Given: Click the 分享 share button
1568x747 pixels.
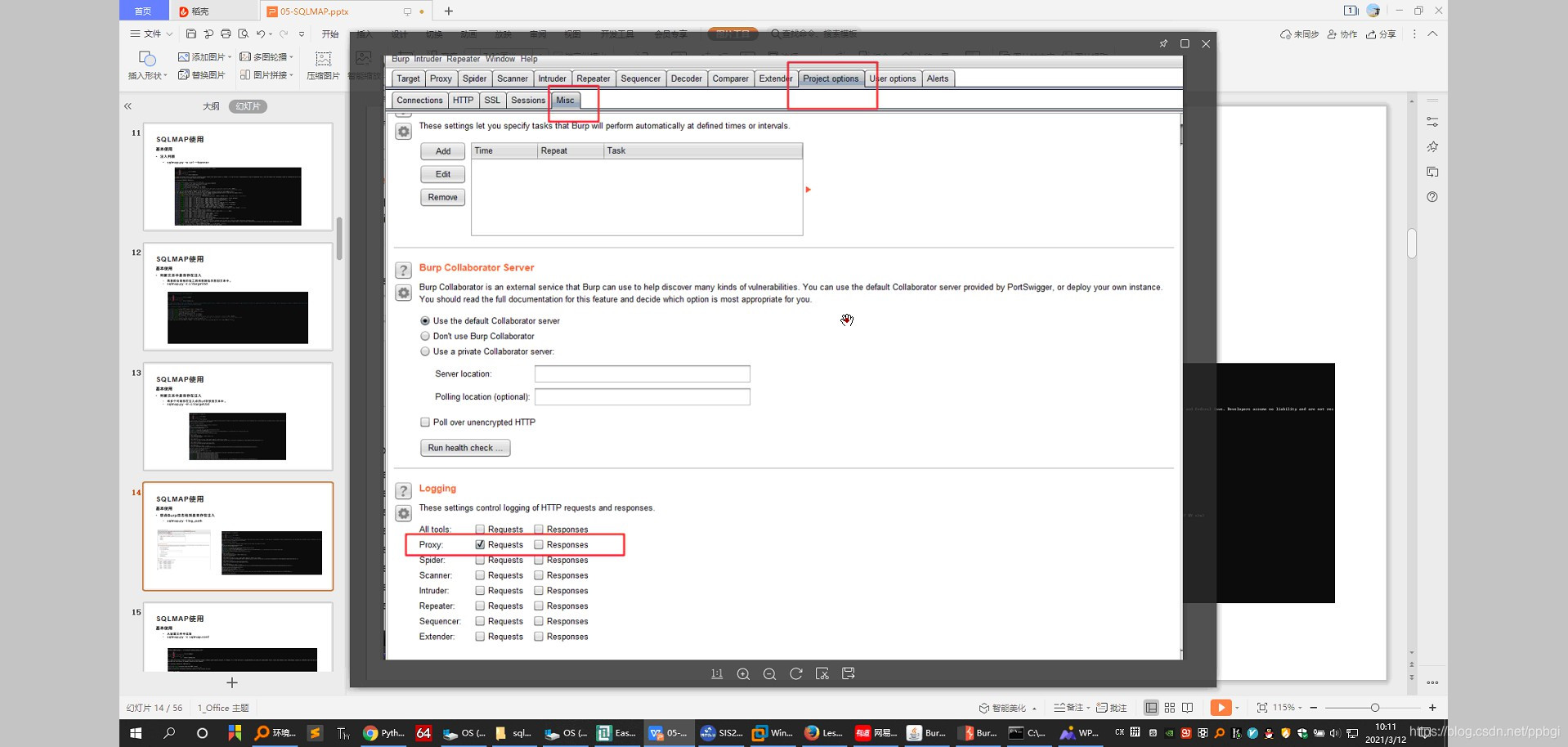Looking at the screenshot, I should pos(1382,34).
